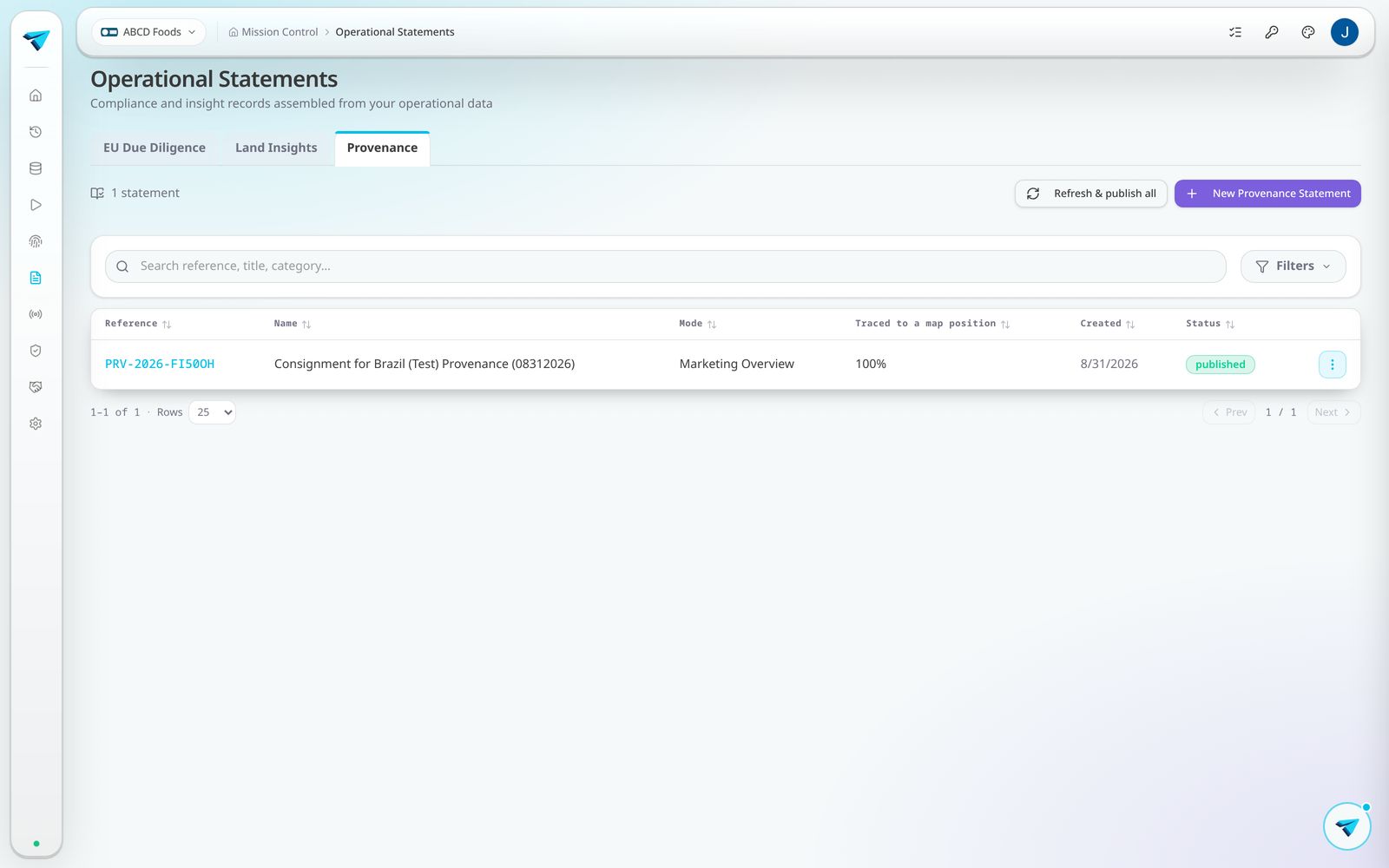Open the settings gear icon in the sidebar
The height and width of the screenshot is (868, 1389).
point(36,424)
